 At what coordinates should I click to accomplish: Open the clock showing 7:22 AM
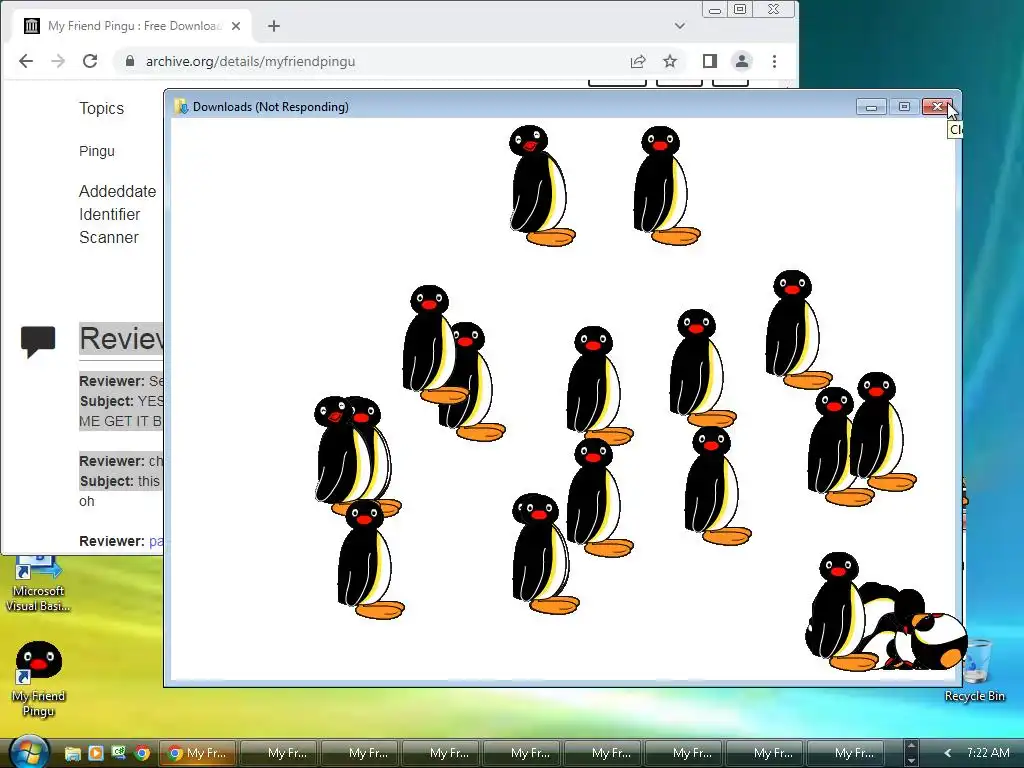tap(988, 753)
